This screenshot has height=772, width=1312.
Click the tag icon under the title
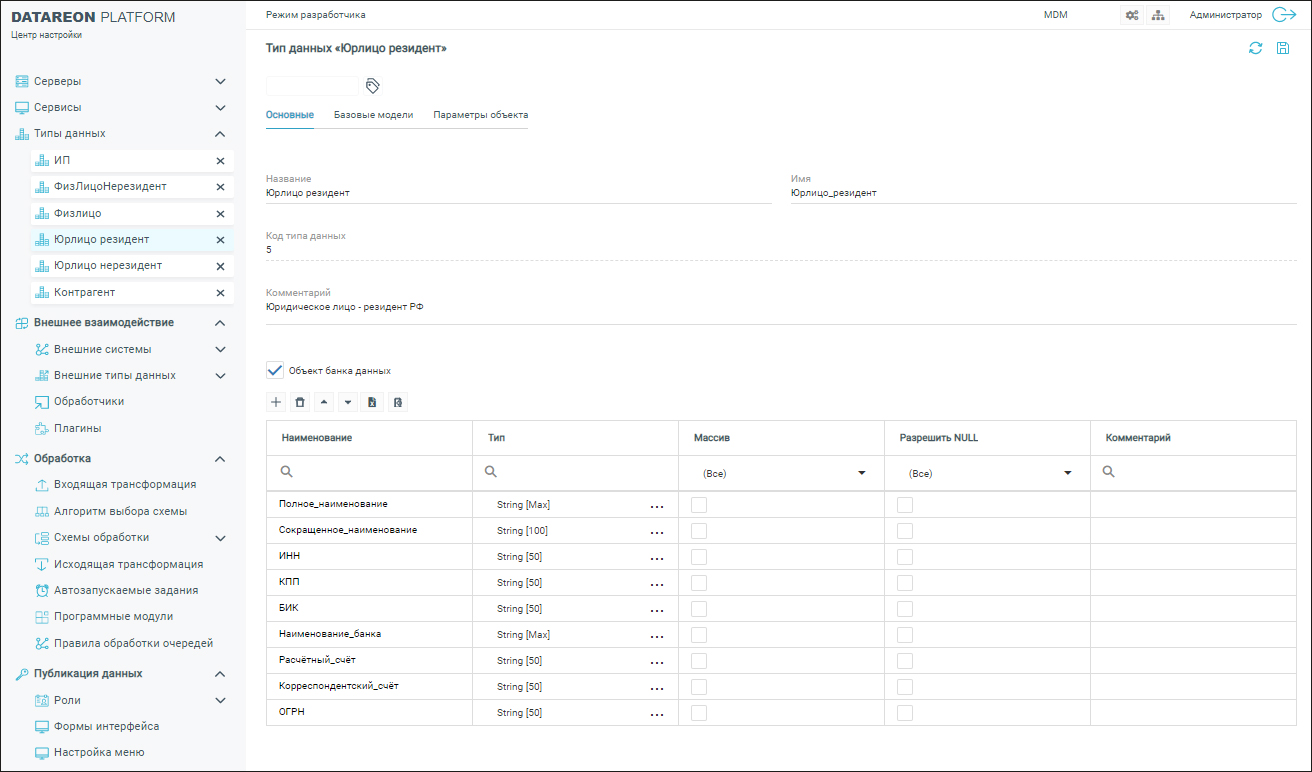pos(373,85)
